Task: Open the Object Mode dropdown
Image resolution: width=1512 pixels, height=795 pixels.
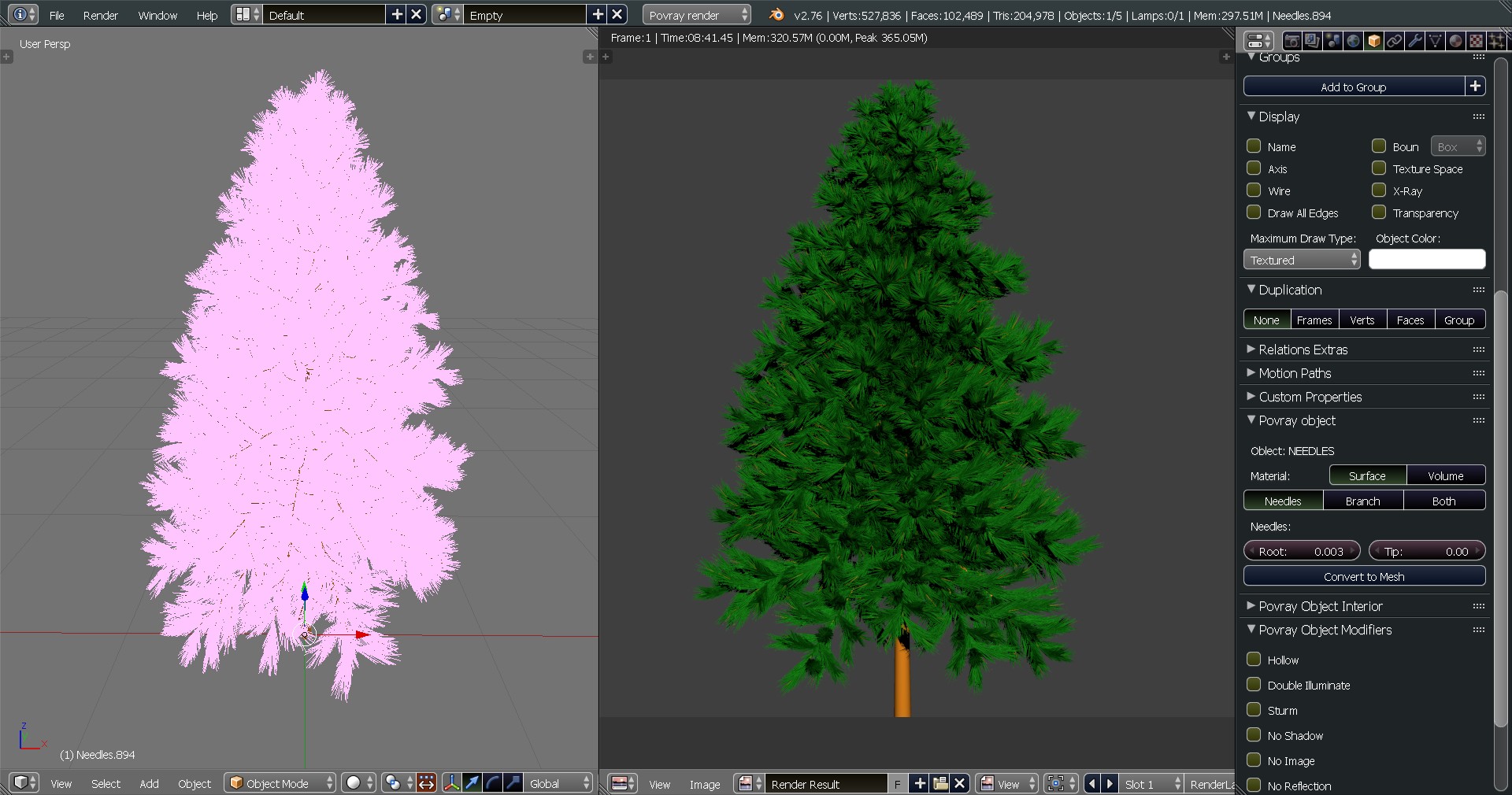Action: tap(280, 783)
